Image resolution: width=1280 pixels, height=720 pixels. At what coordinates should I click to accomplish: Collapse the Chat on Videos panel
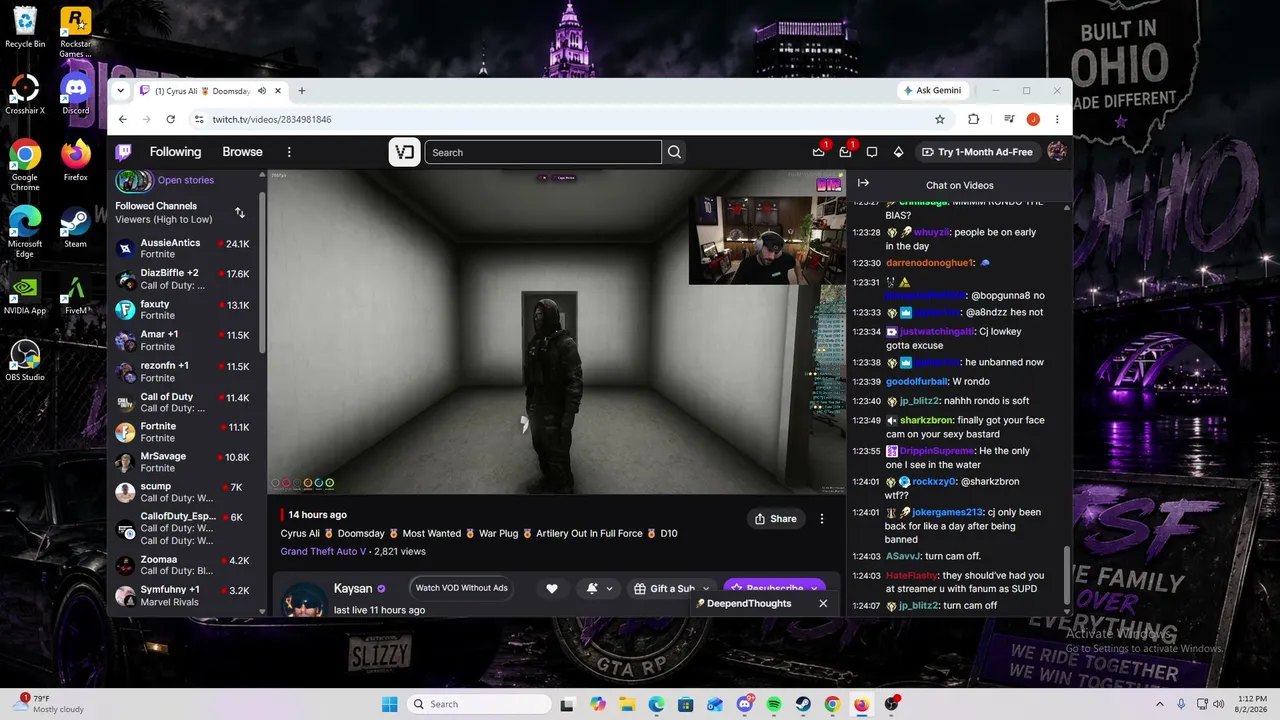pos(863,183)
